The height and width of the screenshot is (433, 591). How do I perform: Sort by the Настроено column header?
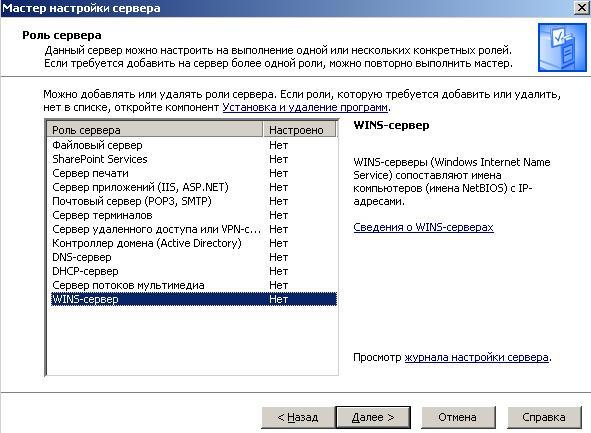pos(299,130)
